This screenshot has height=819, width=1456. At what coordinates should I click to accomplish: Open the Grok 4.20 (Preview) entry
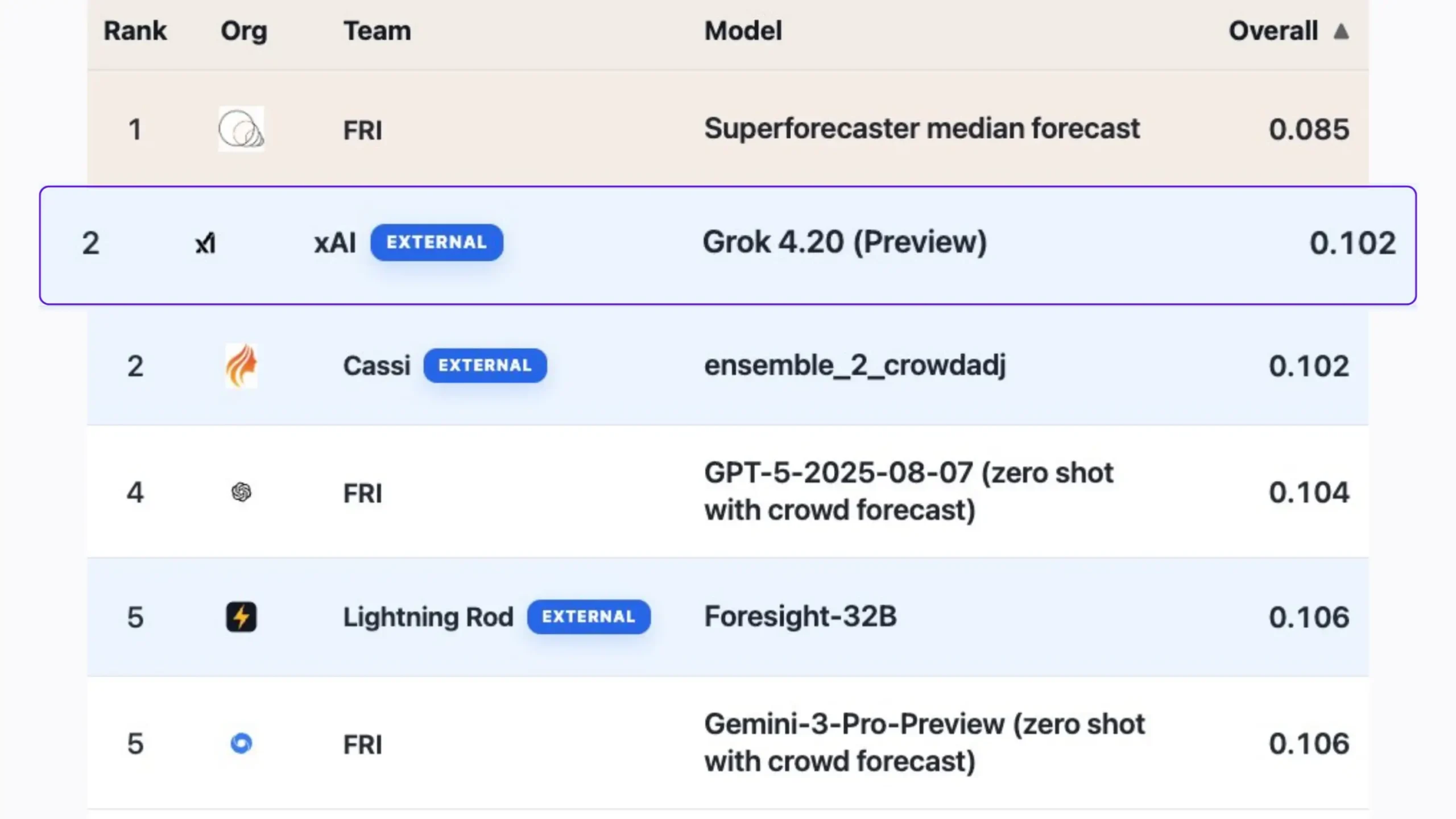845,242
